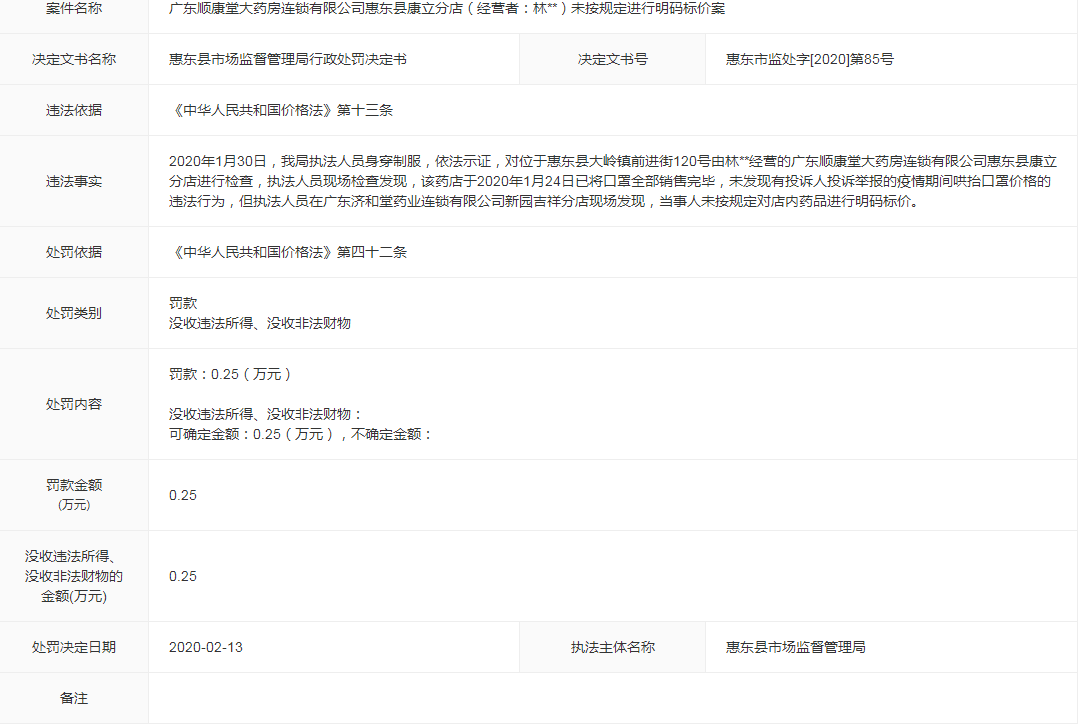
Task: Click the 处罚类别 label
Action: [x=74, y=313]
